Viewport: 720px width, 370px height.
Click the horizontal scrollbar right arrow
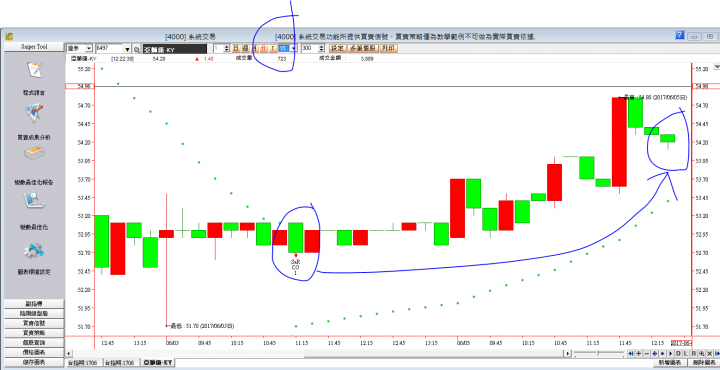coord(568,353)
